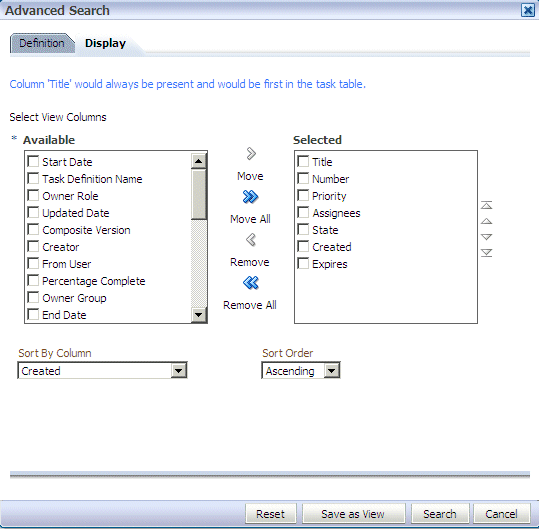Check the Percentage Complete checkbox

pos(33,280)
